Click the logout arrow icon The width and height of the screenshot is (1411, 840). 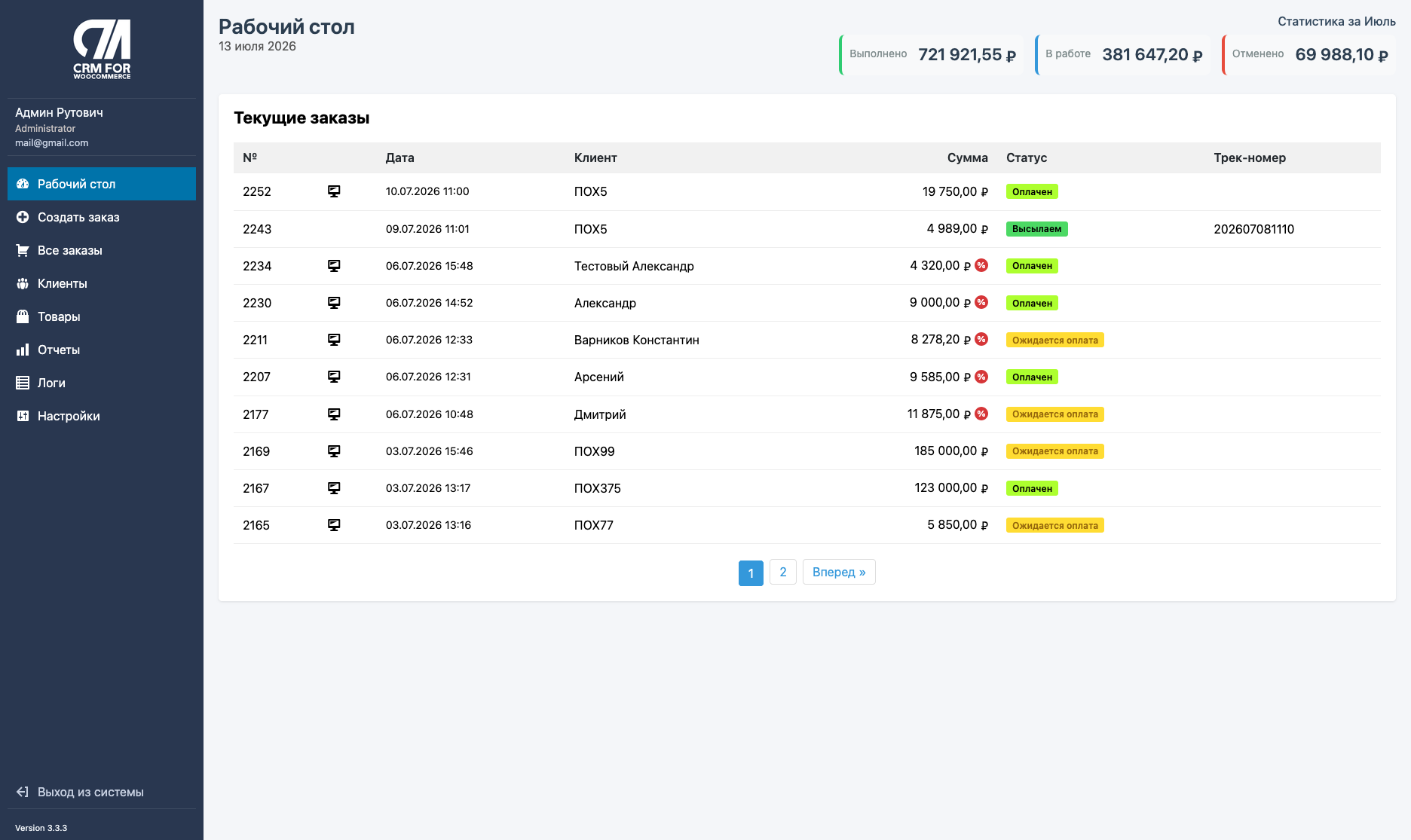tap(23, 792)
